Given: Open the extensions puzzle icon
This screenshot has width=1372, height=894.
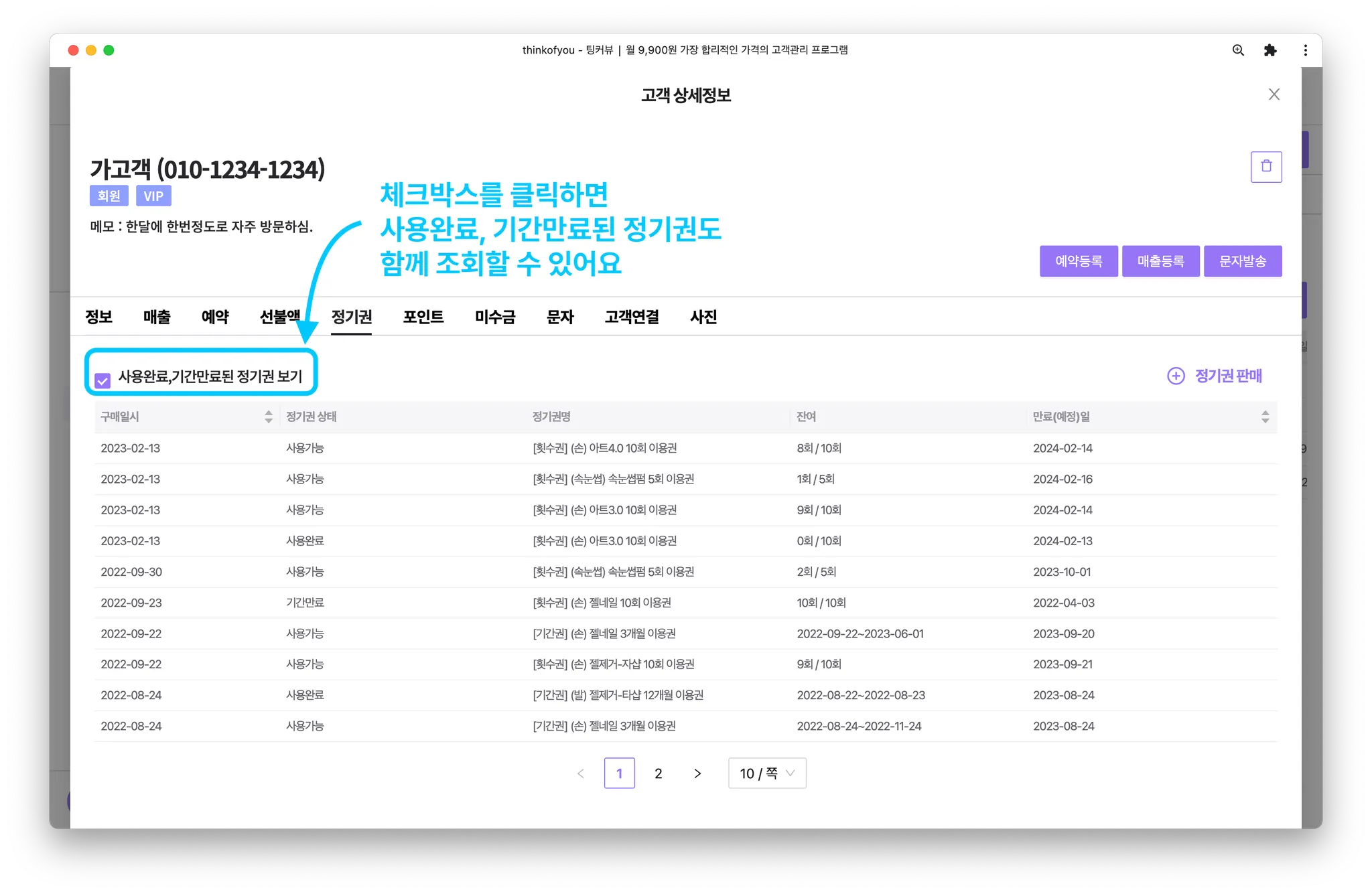Looking at the screenshot, I should (x=1270, y=50).
